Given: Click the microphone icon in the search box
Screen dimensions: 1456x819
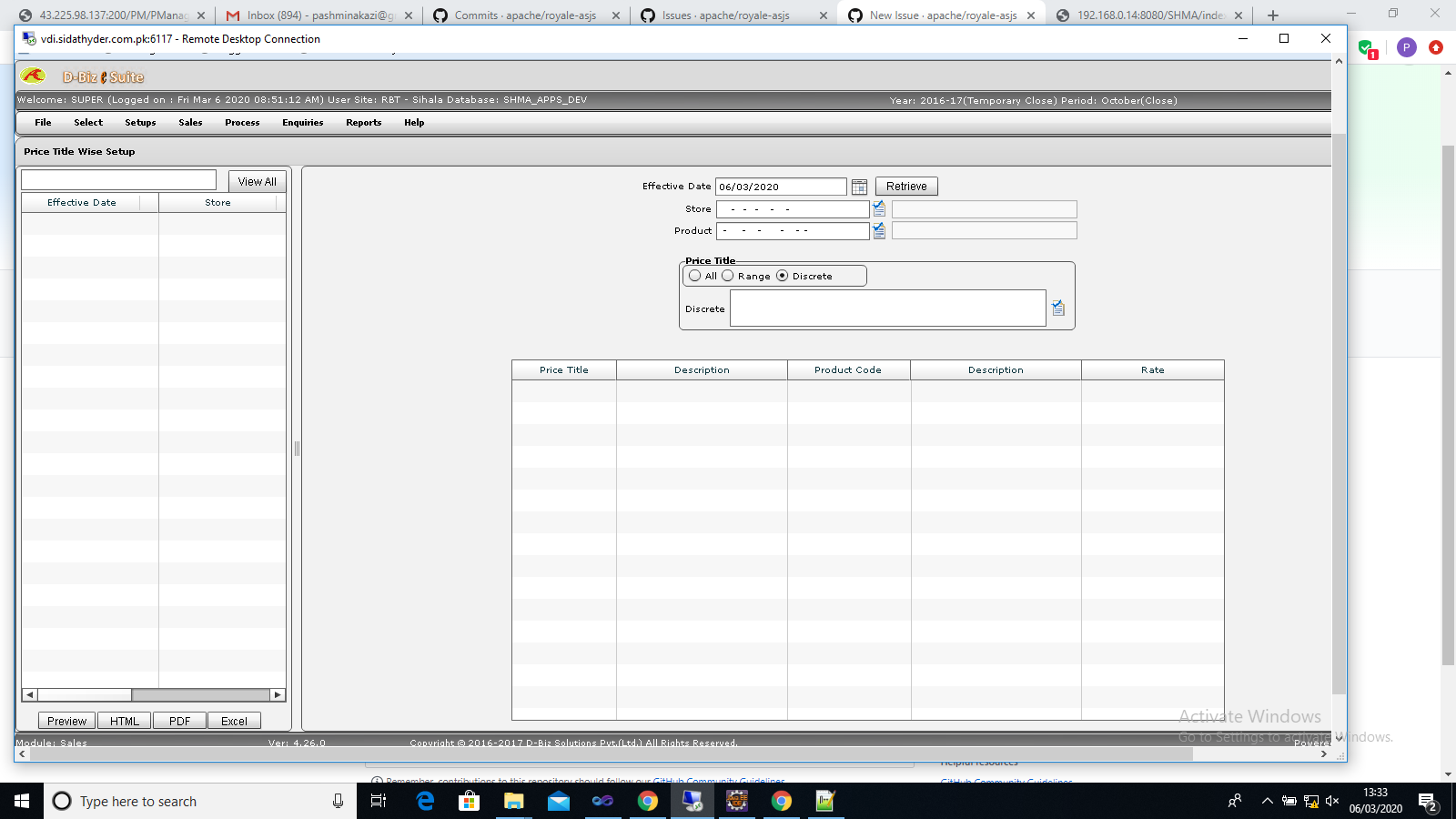Looking at the screenshot, I should coord(338,801).
